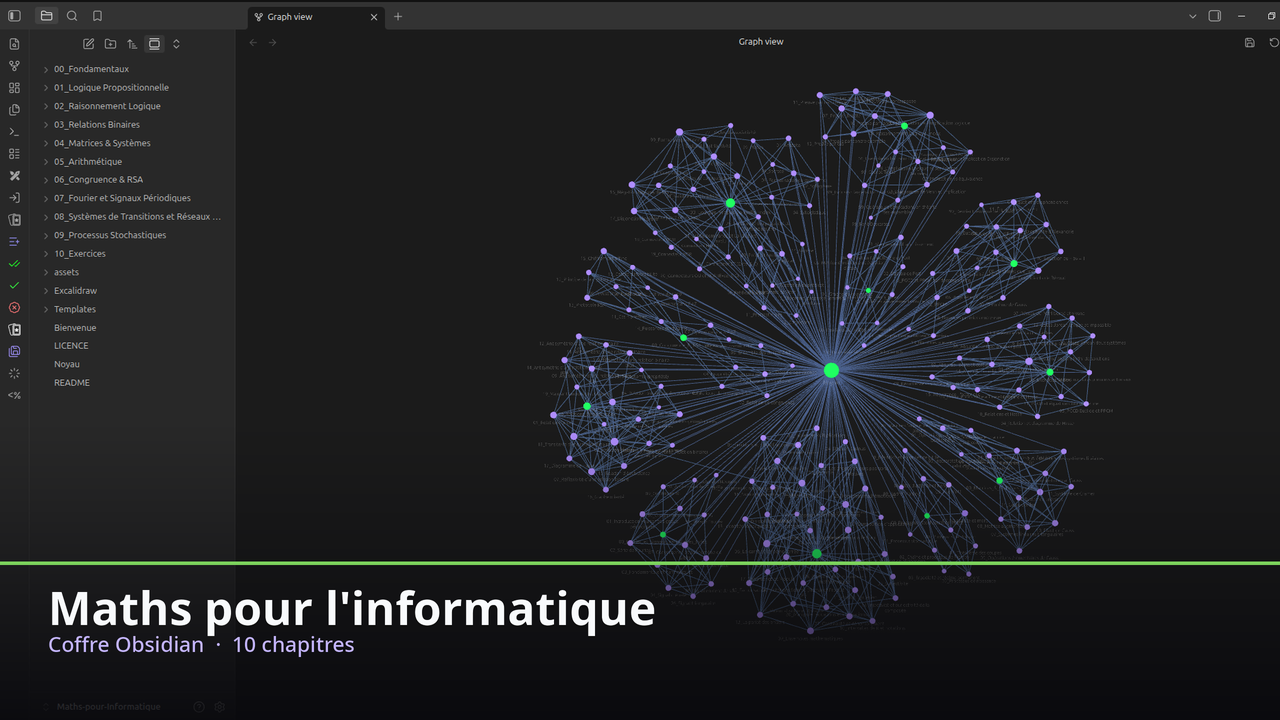Open the Bookmarks tab in sidebar
Image resolution: width=1280 pixels, height=720 pixels.
pyautogui.click(x=97, y=16)
